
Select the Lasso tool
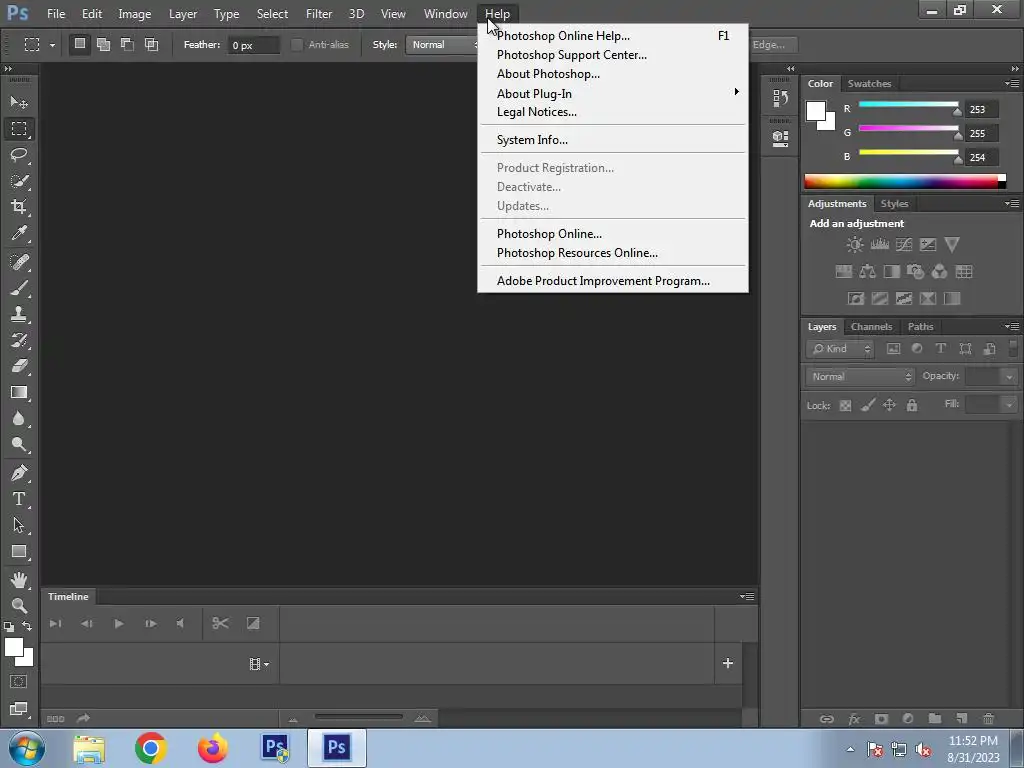(19, 155)
